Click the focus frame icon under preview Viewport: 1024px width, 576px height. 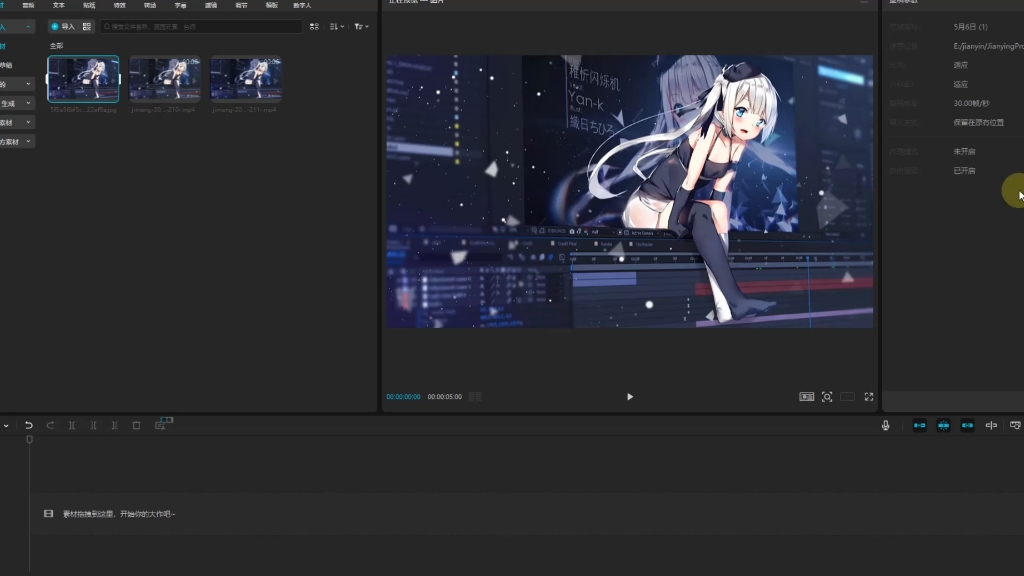coord(827,396)
